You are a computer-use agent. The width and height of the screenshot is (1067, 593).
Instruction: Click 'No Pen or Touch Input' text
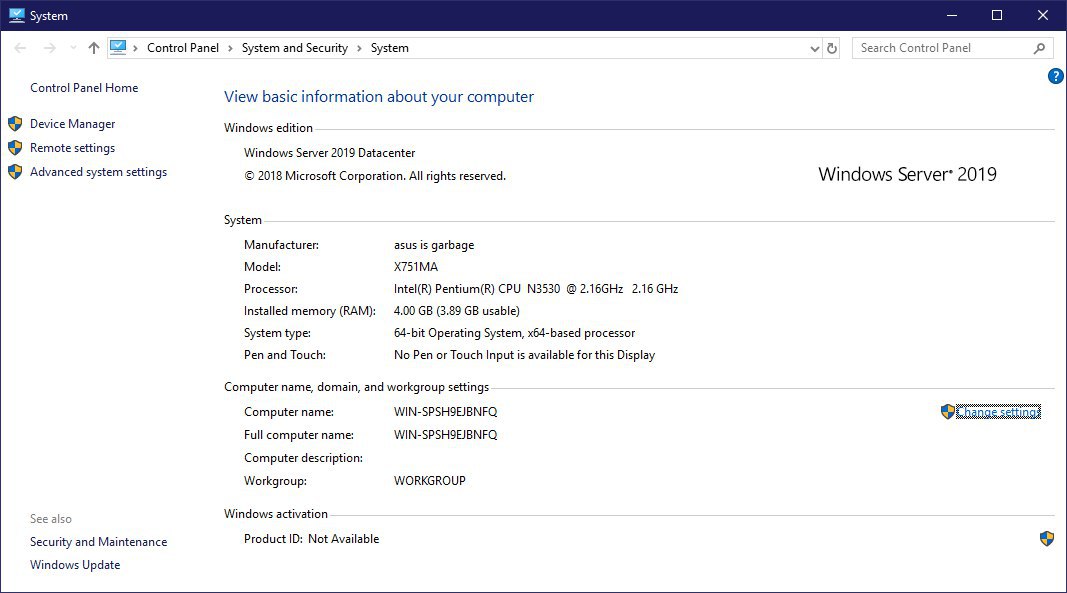coord(525,355)
